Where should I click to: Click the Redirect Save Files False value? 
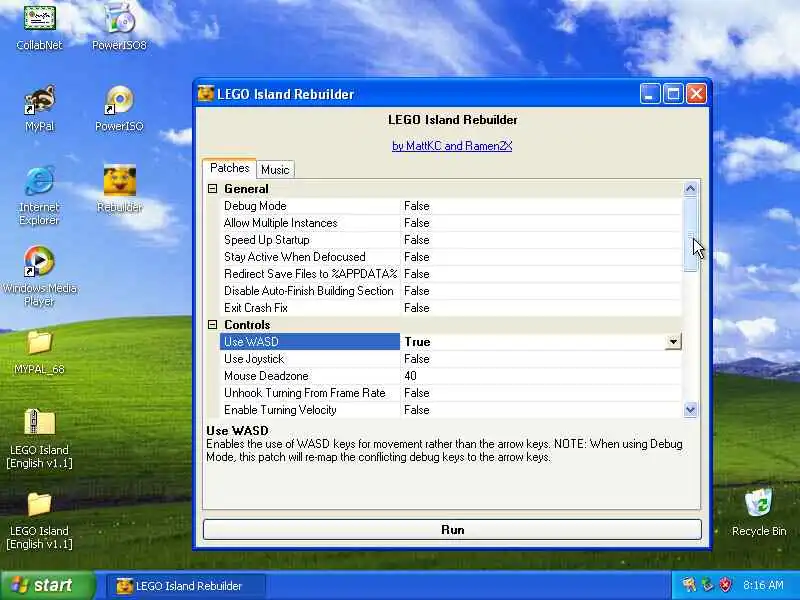click(x=541, y=274)
